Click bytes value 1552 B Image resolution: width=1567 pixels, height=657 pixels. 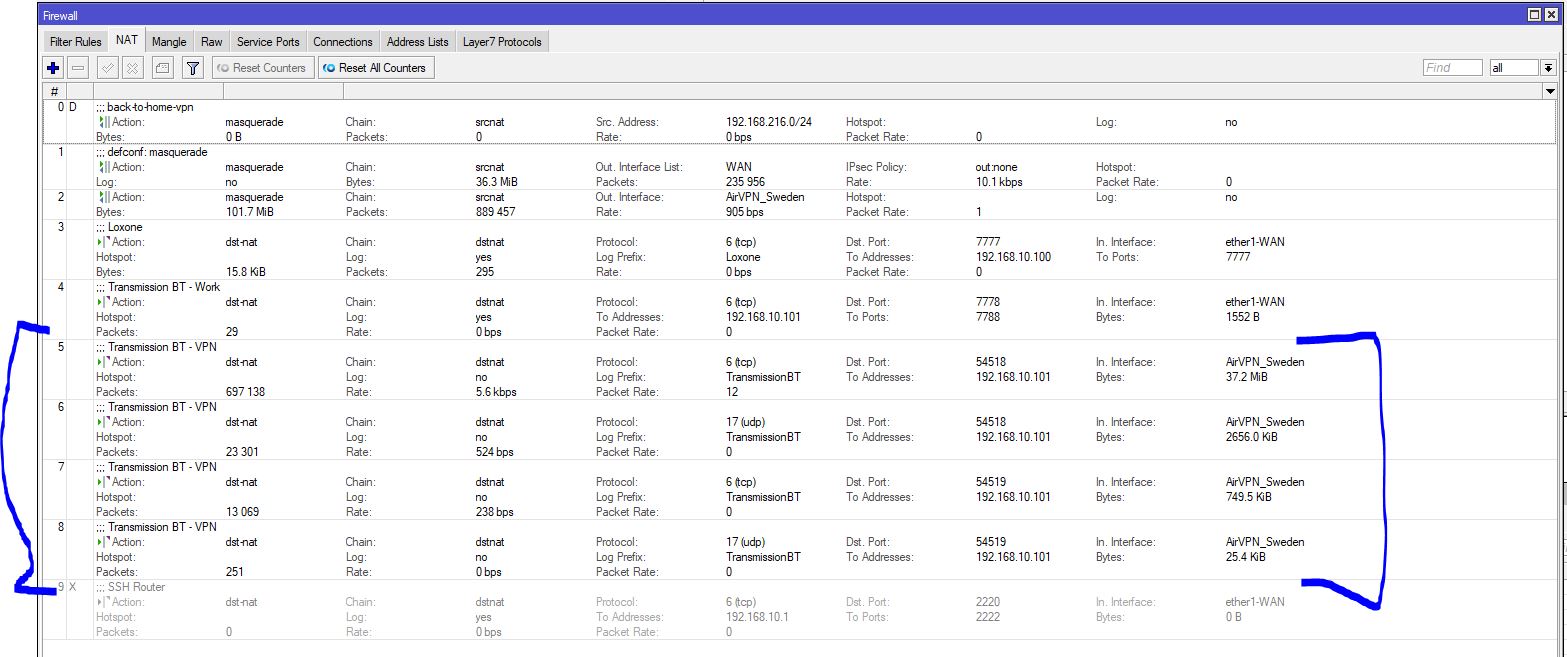pyautogui.click(x=1242, y=317)
